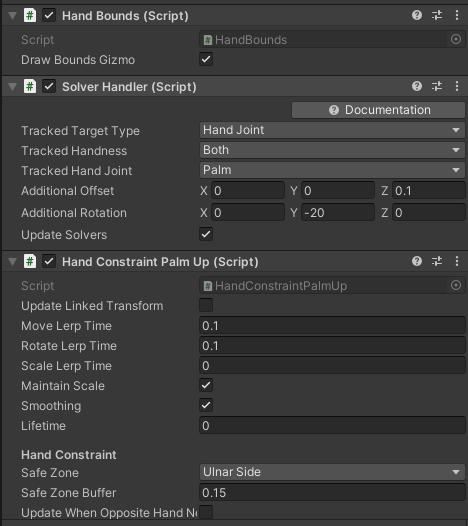Screen dimensions: 468x526
Task: Enable Update Linked Transform checkbox
Action: tap(206, 305)
